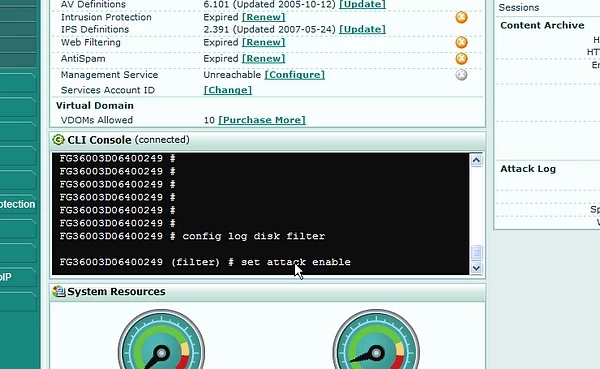Click the CLI console scroll up arrow

coord(476,160)
